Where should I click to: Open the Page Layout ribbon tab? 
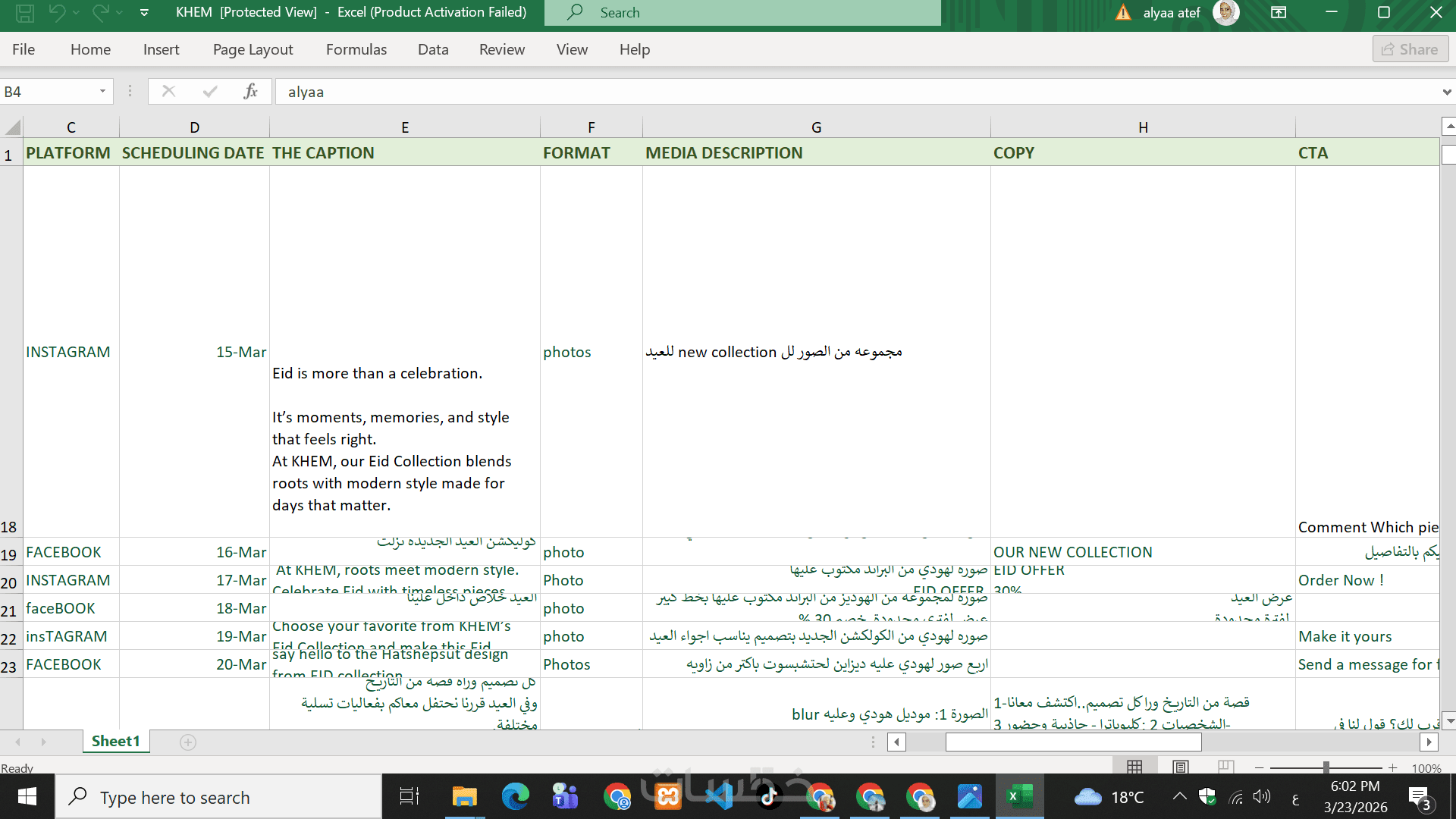click(253, 49)
